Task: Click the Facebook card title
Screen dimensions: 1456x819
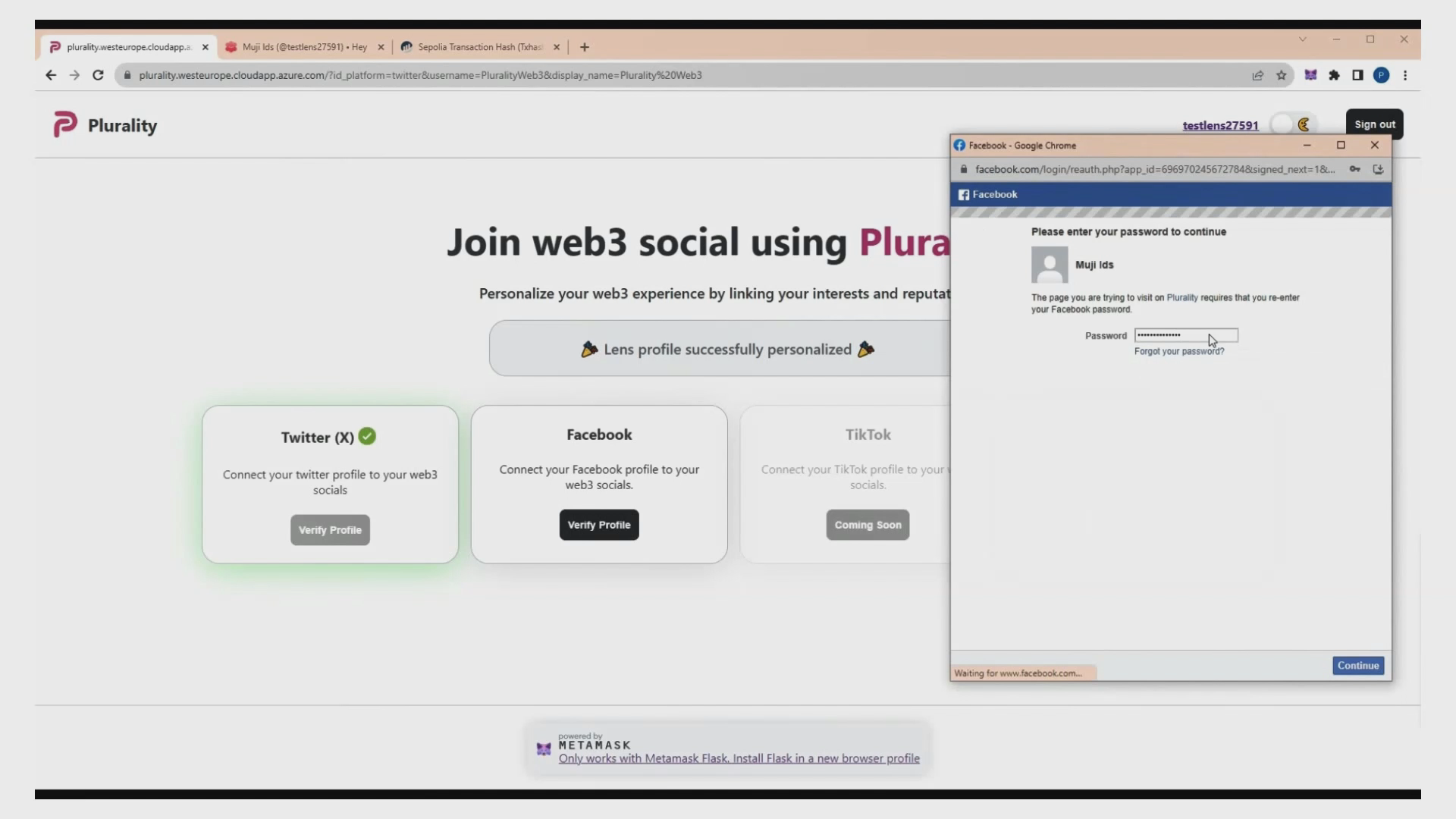Action: [x=599, y=435]
